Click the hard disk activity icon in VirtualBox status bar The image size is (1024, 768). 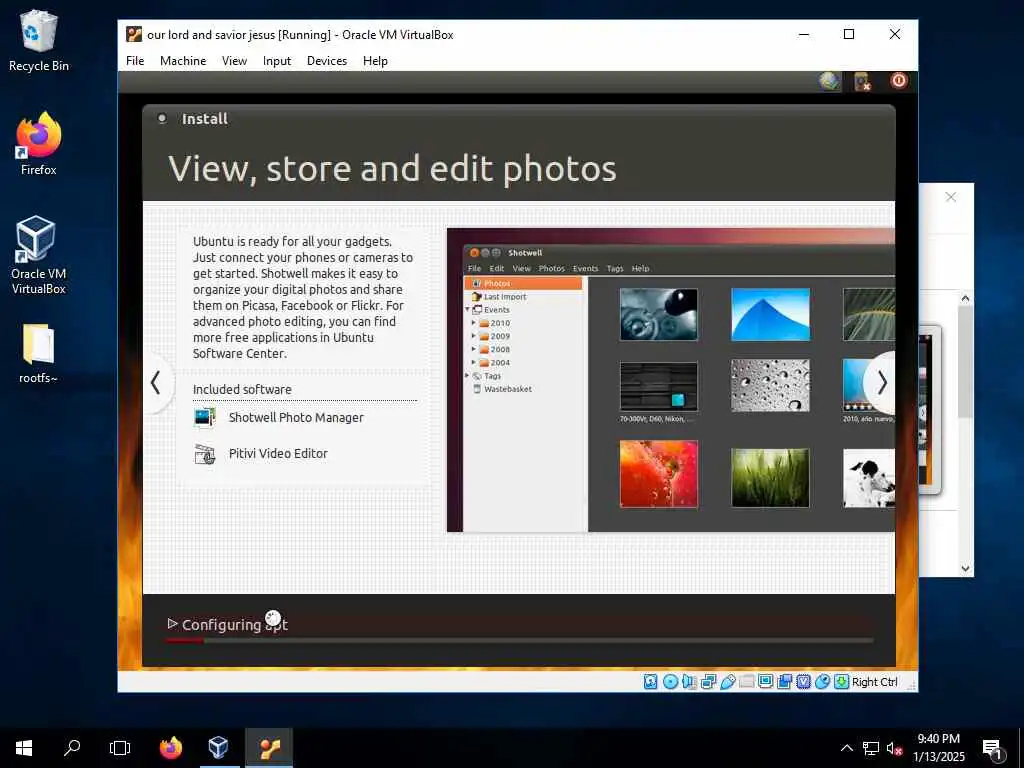click(x=650, y=682)
